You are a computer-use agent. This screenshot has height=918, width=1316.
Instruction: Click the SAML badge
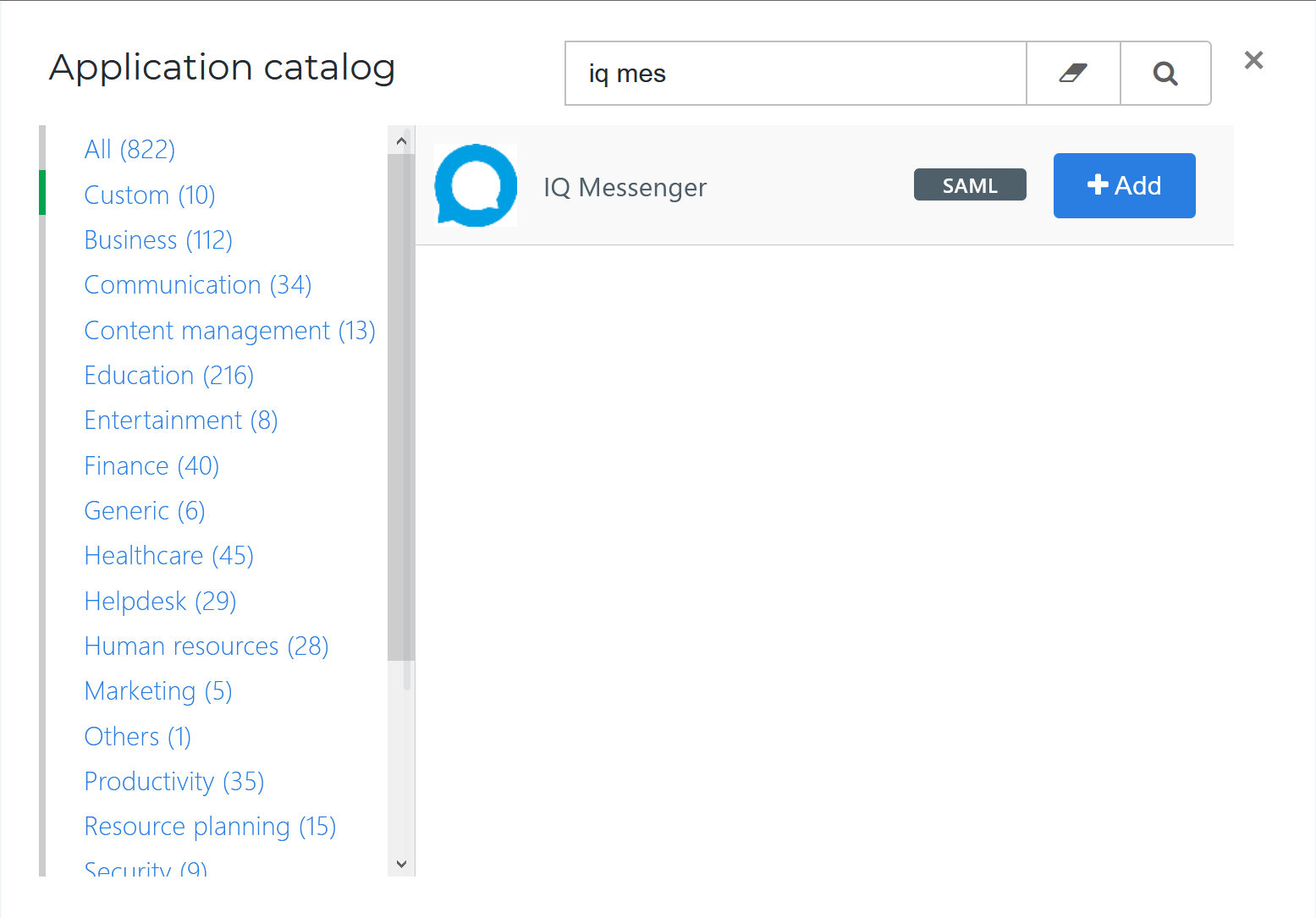click(970, 185)
